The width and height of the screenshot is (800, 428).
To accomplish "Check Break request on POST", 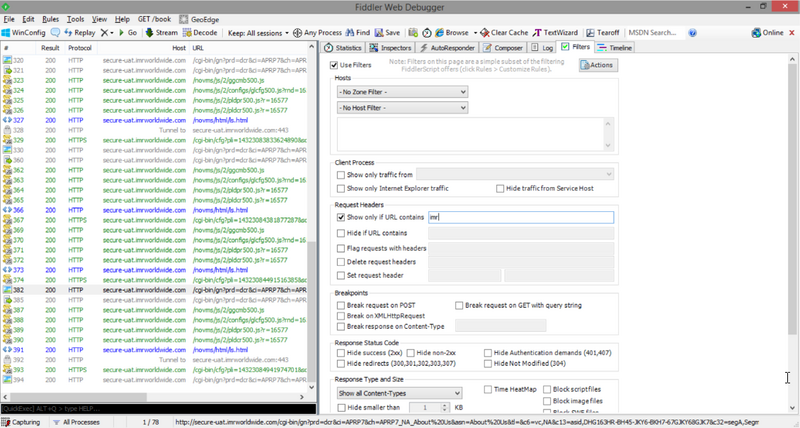I will pyautogui.click(x=341, y=306).
